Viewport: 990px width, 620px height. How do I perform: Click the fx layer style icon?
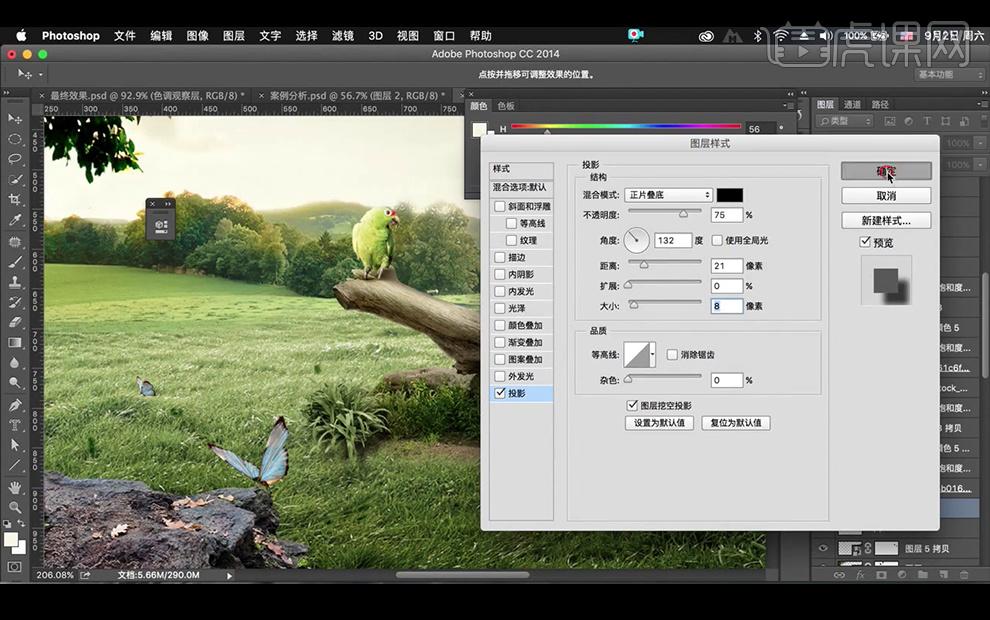tap(860, 575)
